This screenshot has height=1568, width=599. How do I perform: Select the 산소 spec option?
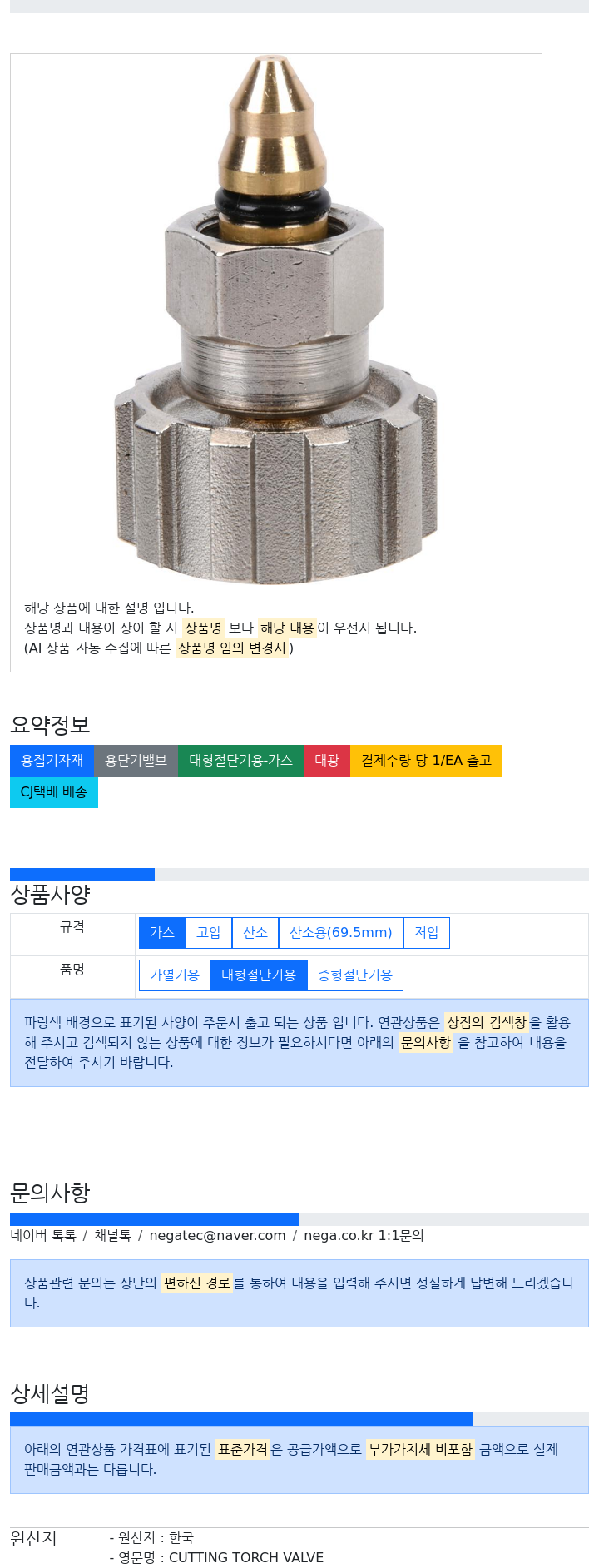click(255, 933)
